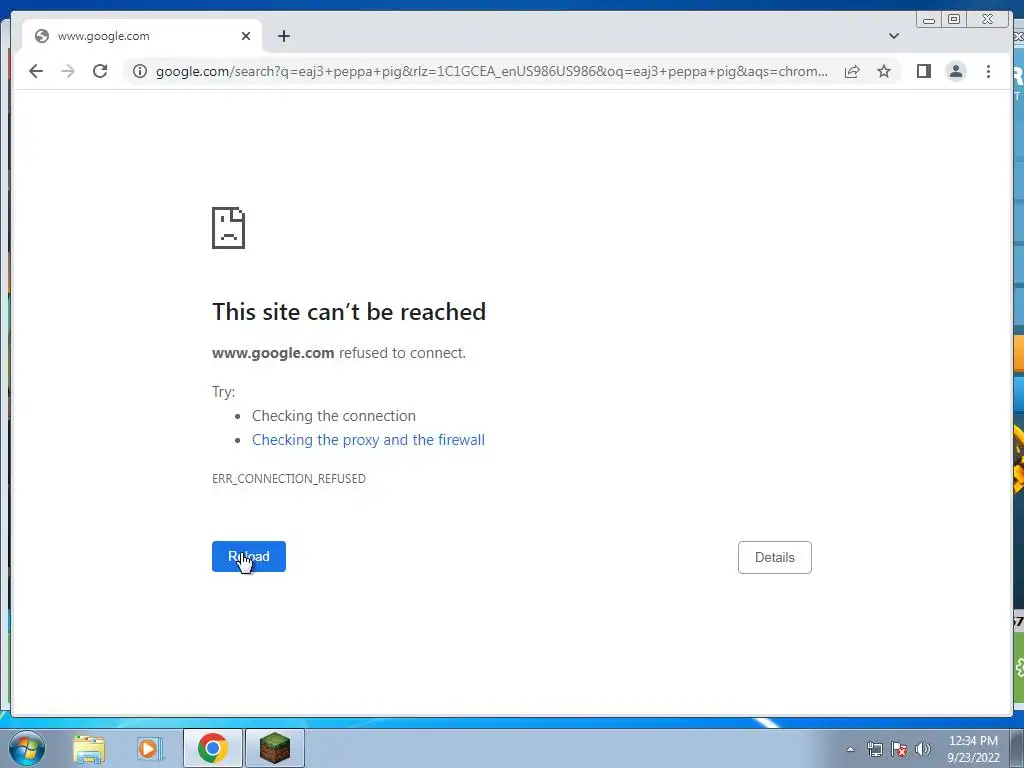The height and width of the screenshot is (768, 1024).
Task: Click the sad page error icon
Action: [x=229, y=228]
